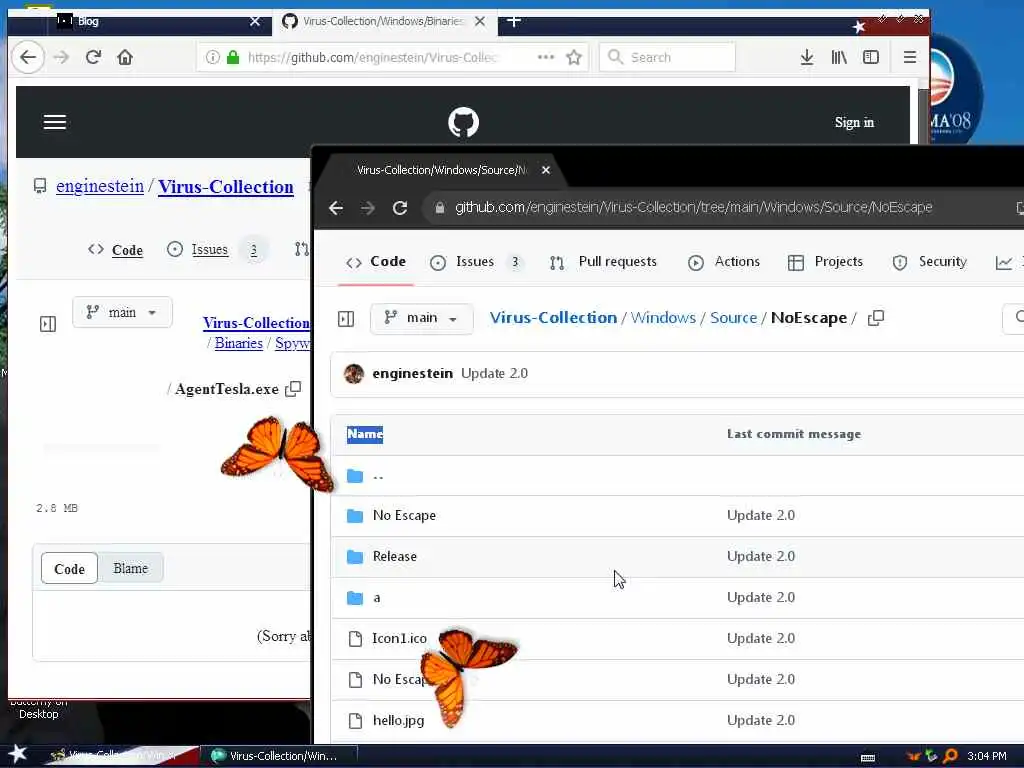Click Sign in link on GitHub

(854, 122)
